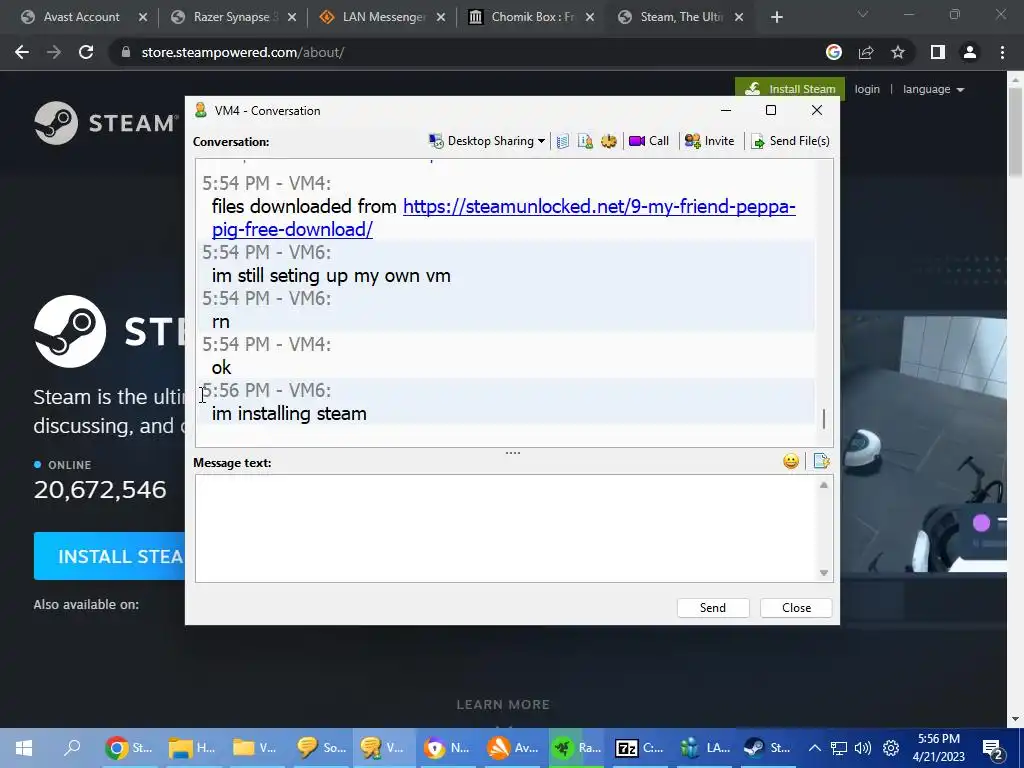Click the browser address bar URL
Screen dimensions: 1024x768
pyautogui.click(x=242, y=52)
